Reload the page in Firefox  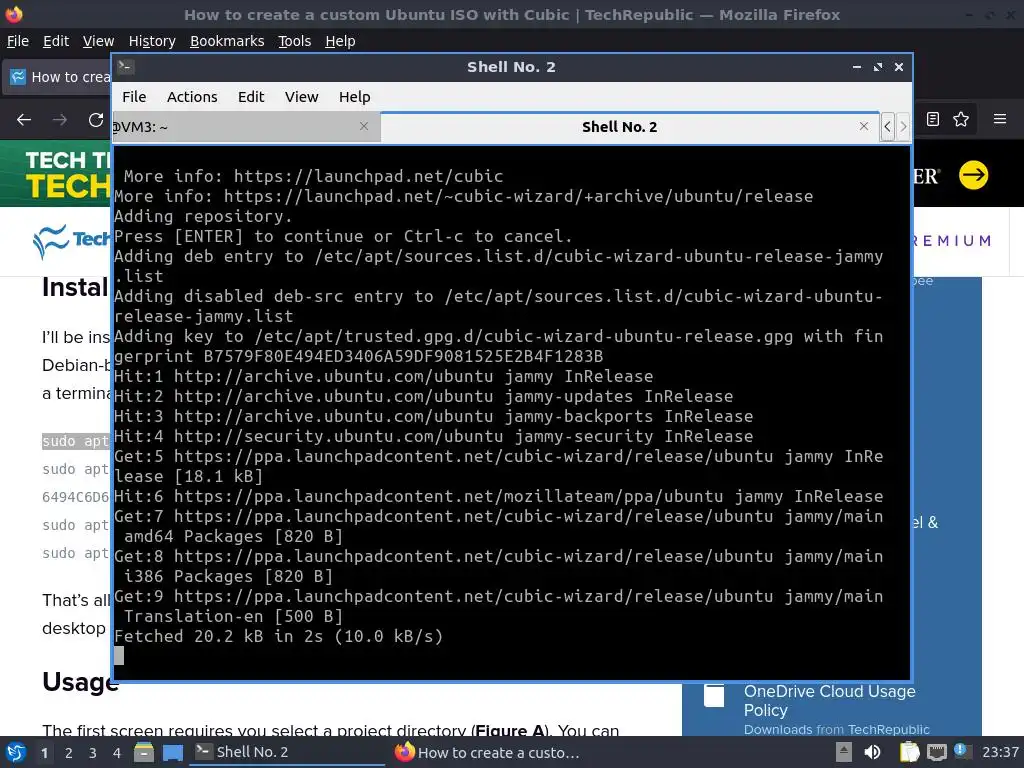point(96,120)
